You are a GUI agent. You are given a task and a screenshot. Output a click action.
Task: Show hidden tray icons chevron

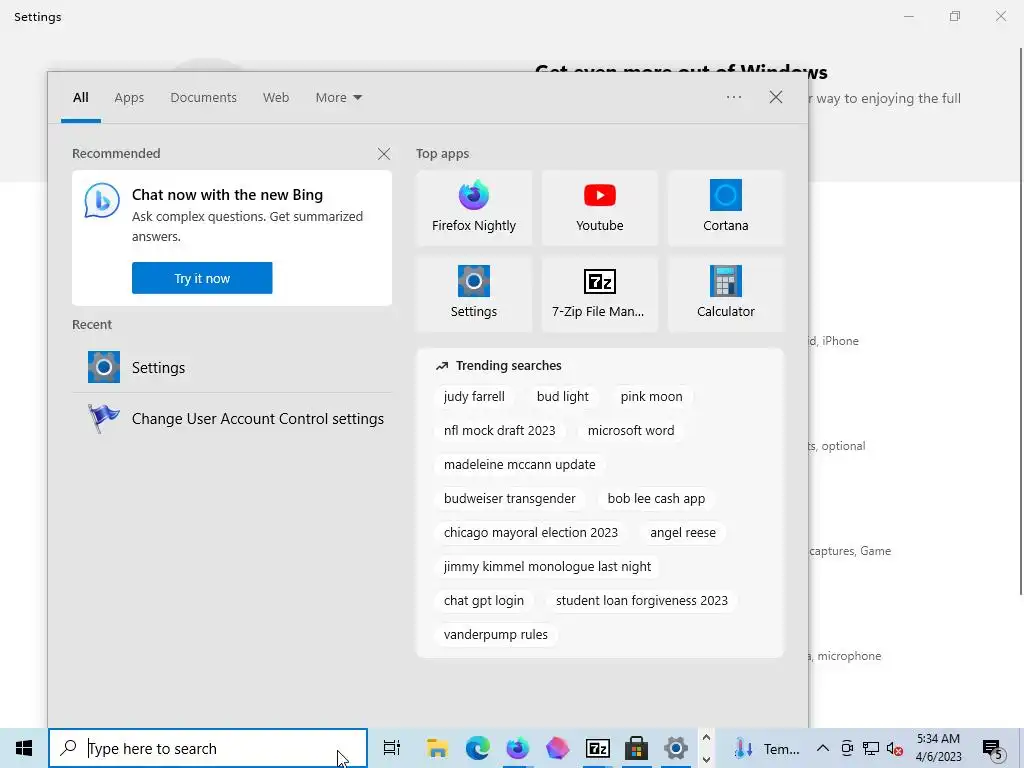[823, 748]
